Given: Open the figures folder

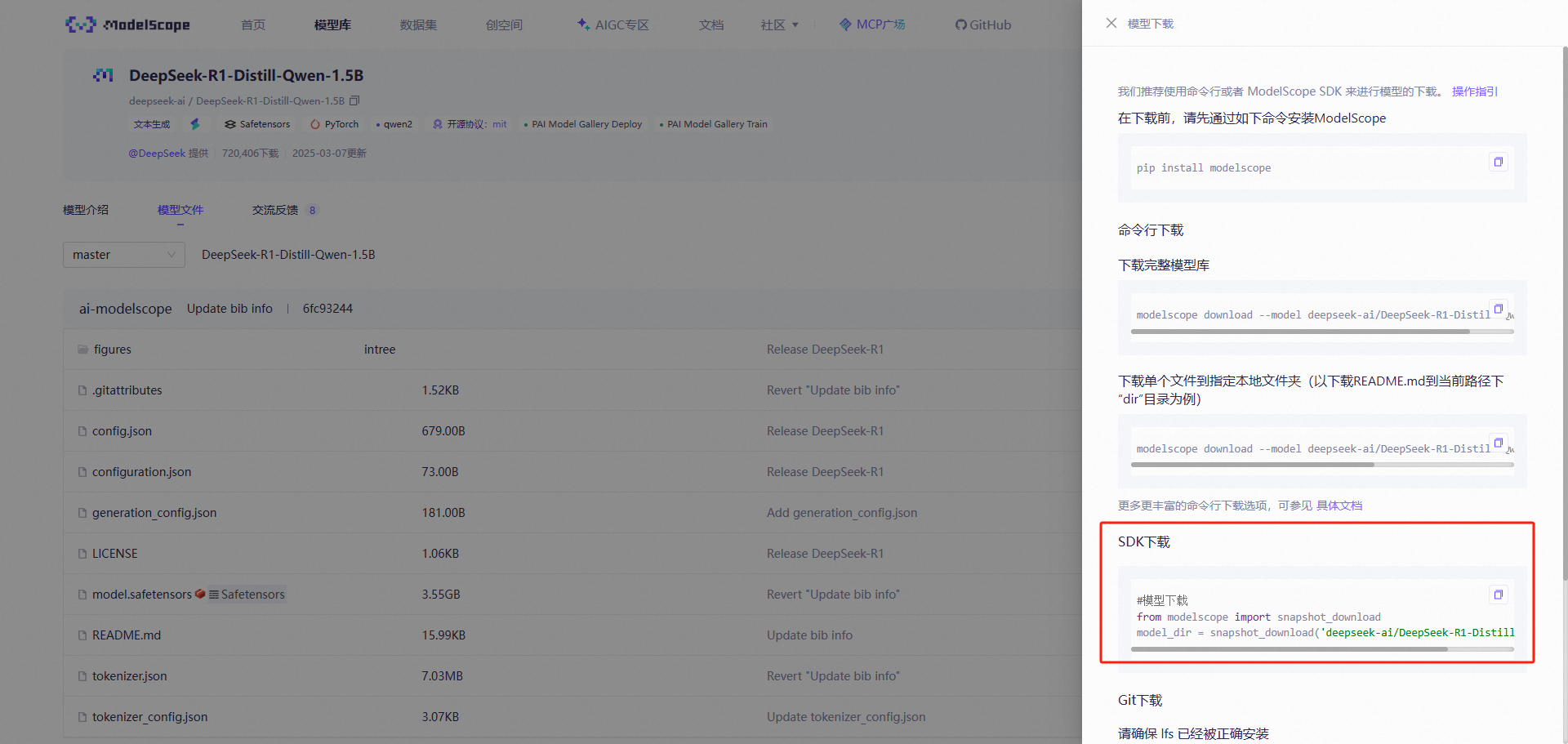Looking at the screenshot, I should coord(113,350).
